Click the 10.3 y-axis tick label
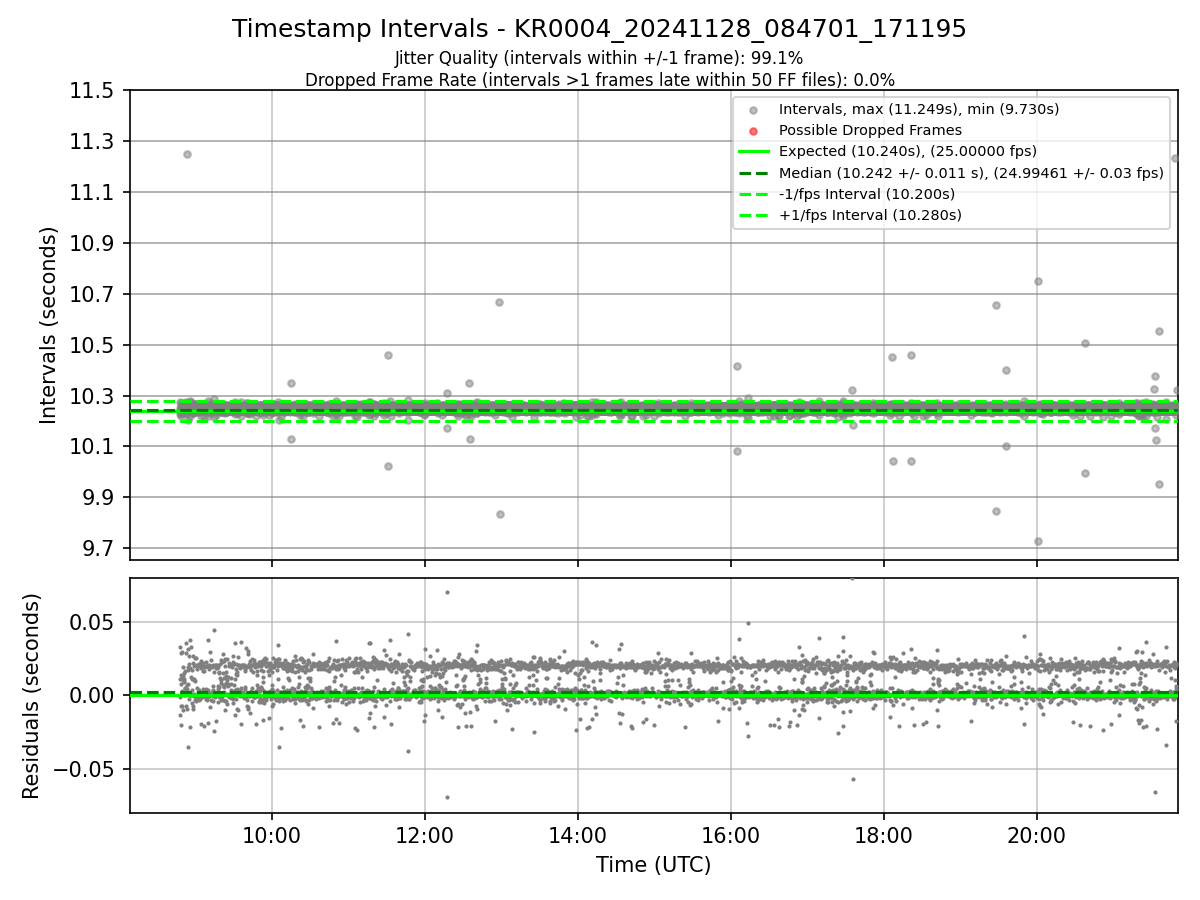The image size is (1200, 900). click(x=93, y=397)
